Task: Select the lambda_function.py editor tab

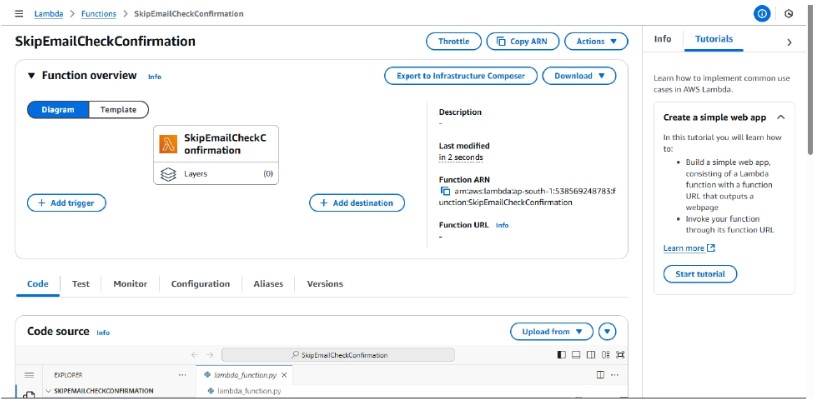Action: (245, 375)
